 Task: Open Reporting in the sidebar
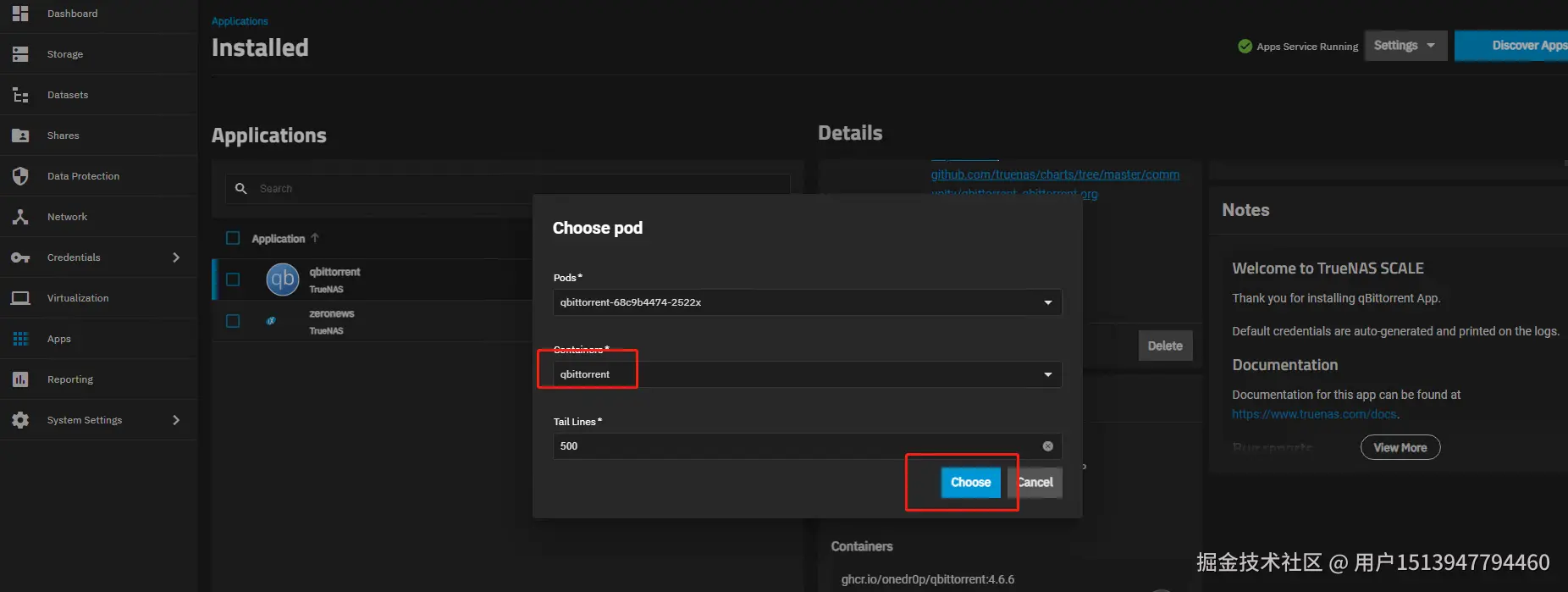[x=70, y=379]
